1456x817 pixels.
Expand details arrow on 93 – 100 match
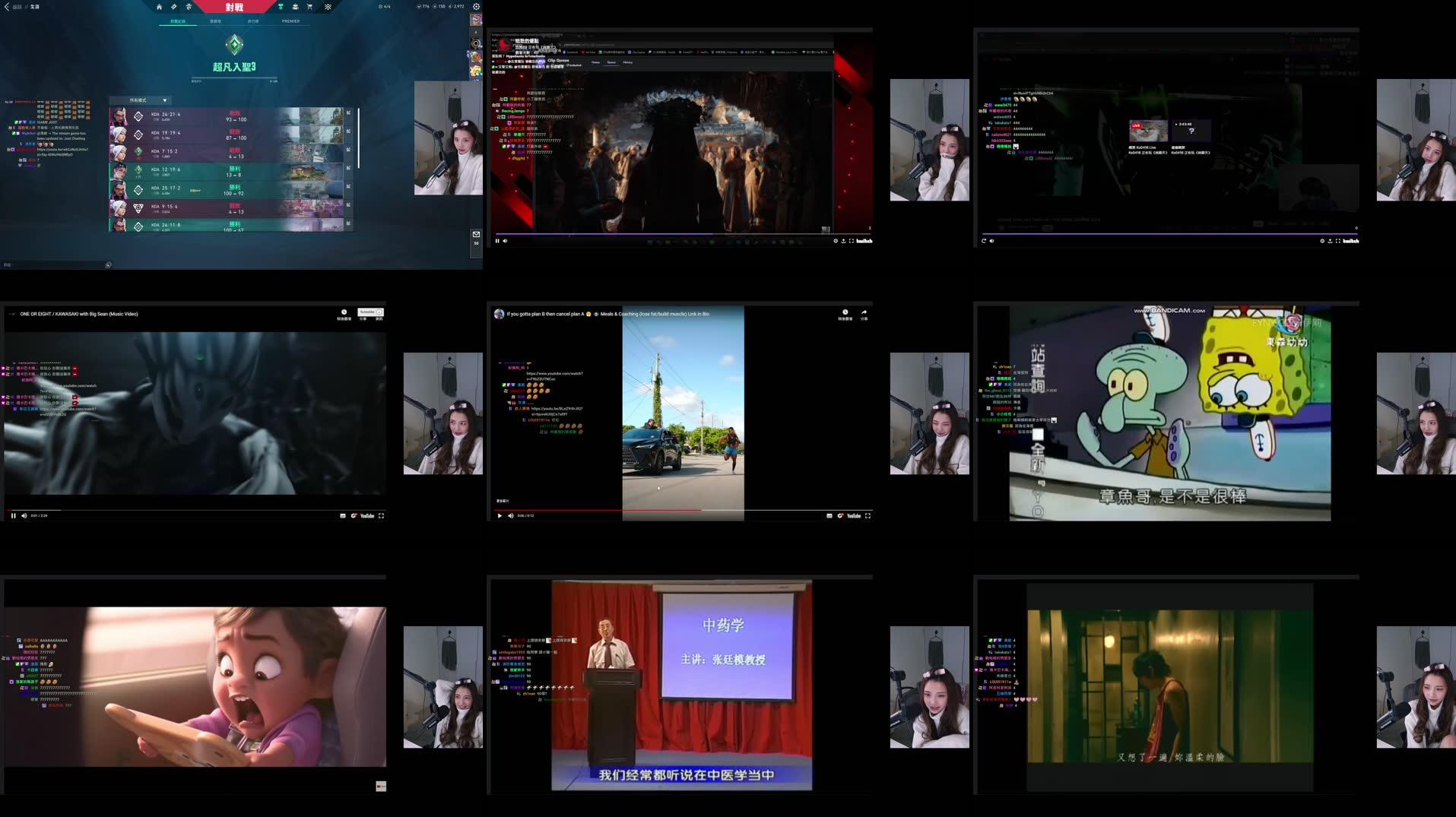coord(348,113)
